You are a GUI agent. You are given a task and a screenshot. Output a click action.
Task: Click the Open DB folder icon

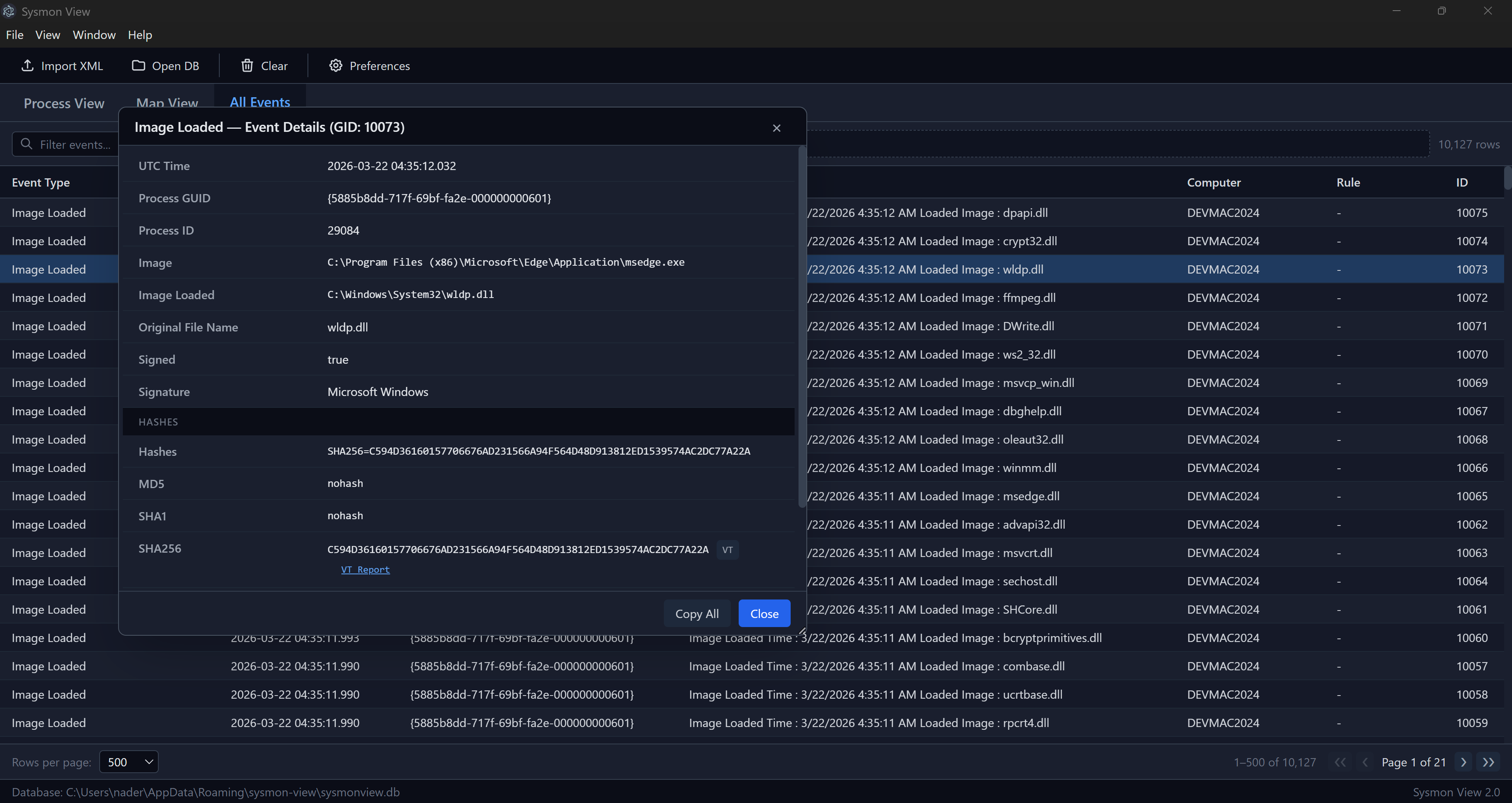pos(138,65)
